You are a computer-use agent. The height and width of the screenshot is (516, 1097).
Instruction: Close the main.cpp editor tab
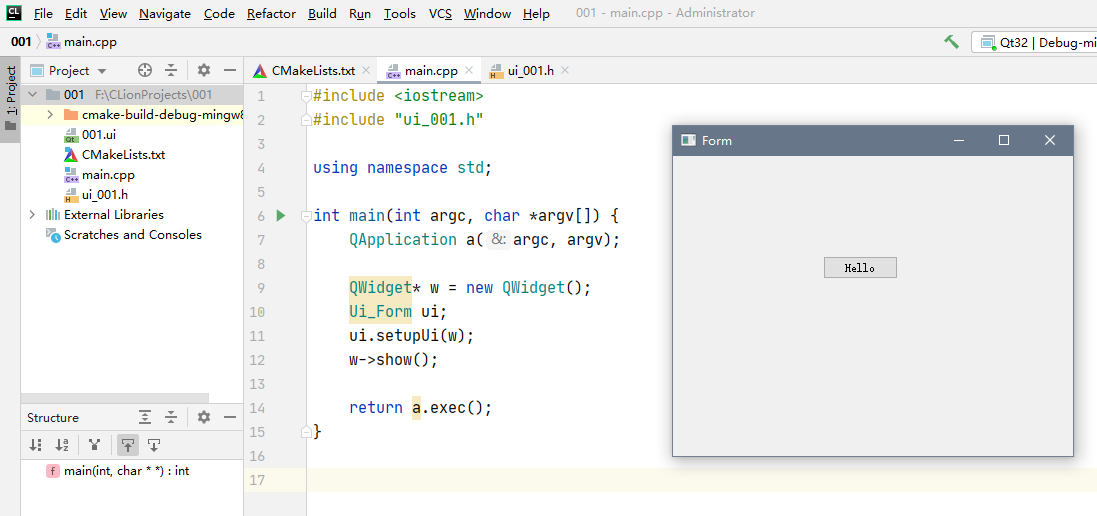[x=469, y=71]
